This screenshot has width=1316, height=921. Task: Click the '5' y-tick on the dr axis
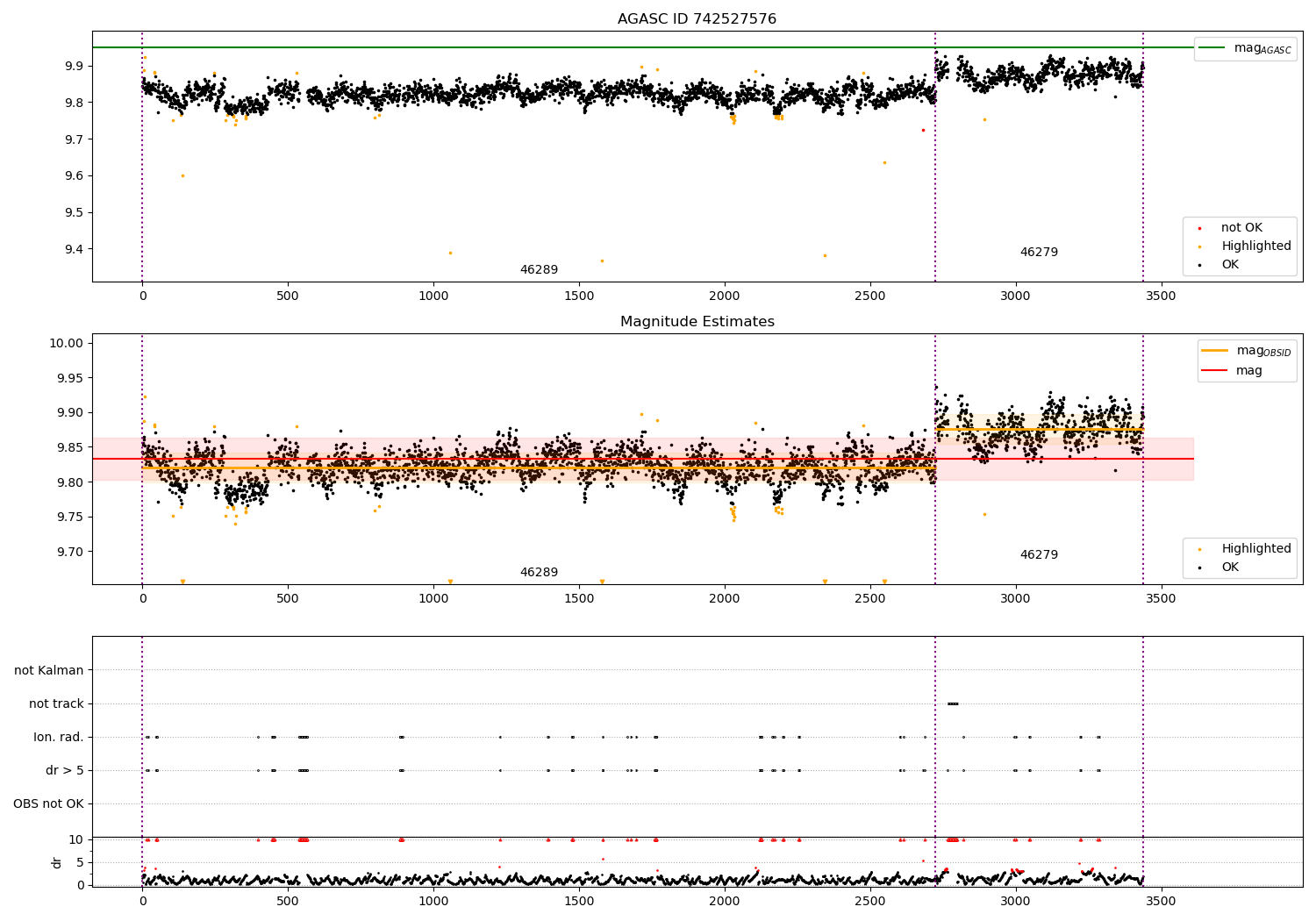pos(81,863)
